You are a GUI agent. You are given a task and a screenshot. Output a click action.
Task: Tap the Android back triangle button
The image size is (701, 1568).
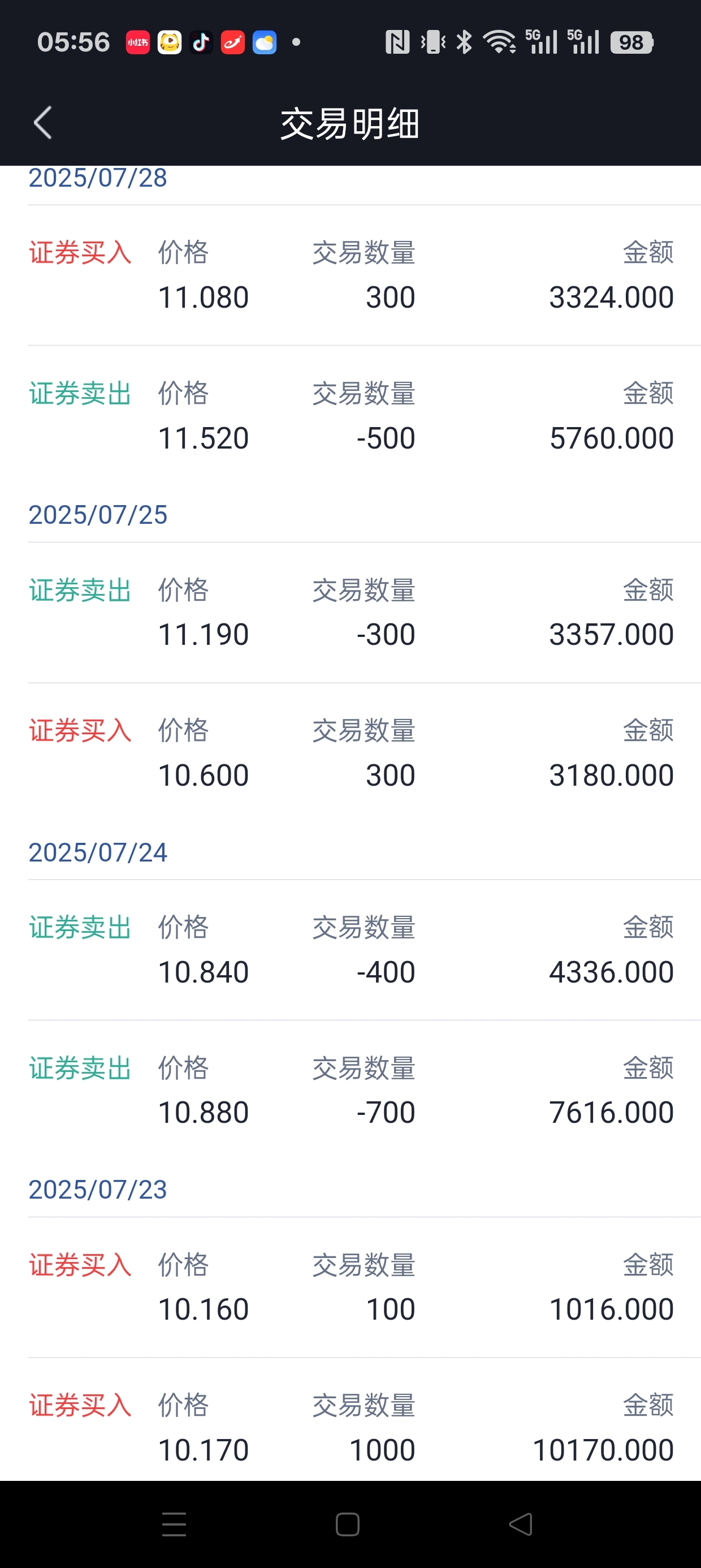point(521,1524)
